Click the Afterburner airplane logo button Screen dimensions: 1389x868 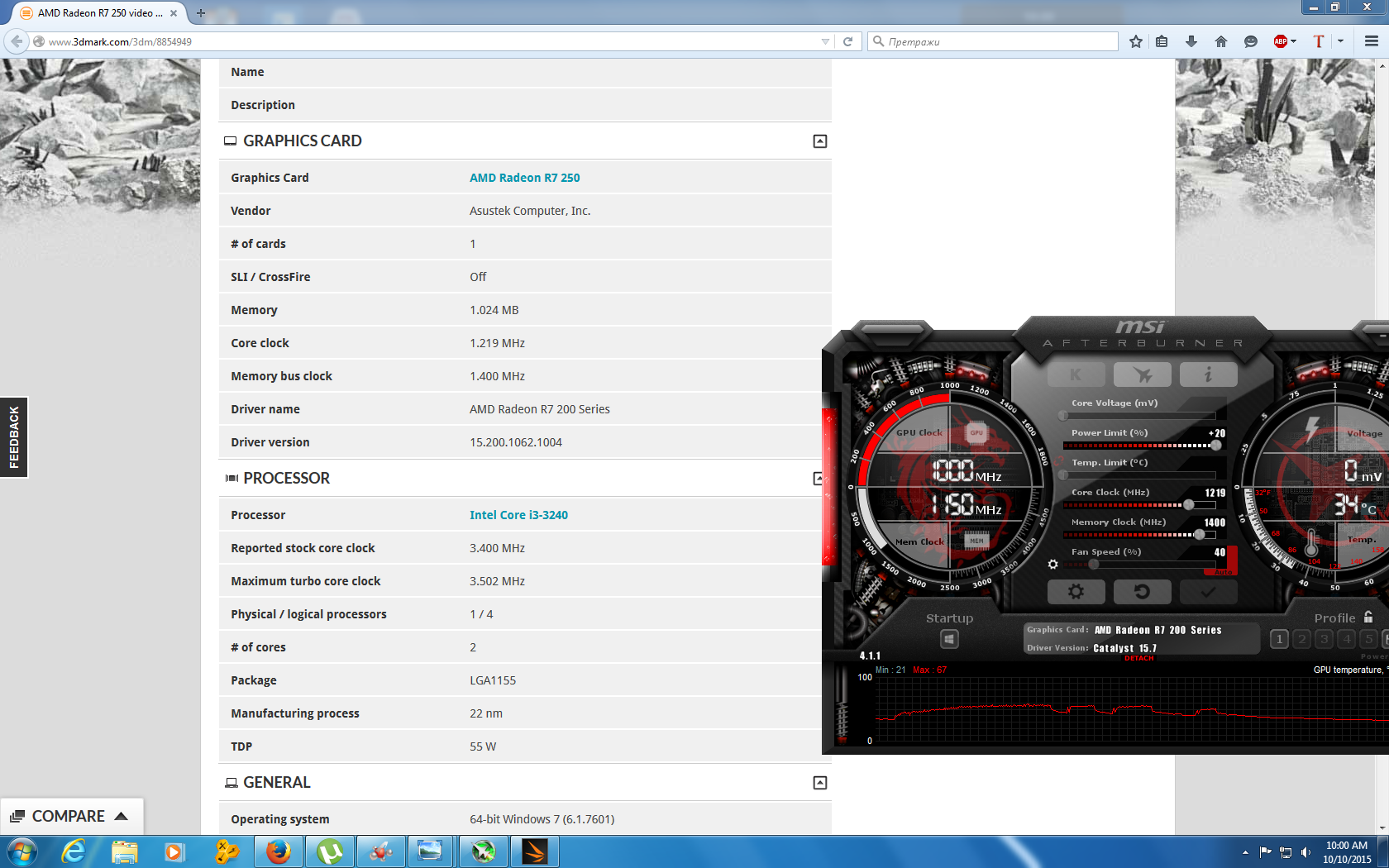(x=1142, y=374)
